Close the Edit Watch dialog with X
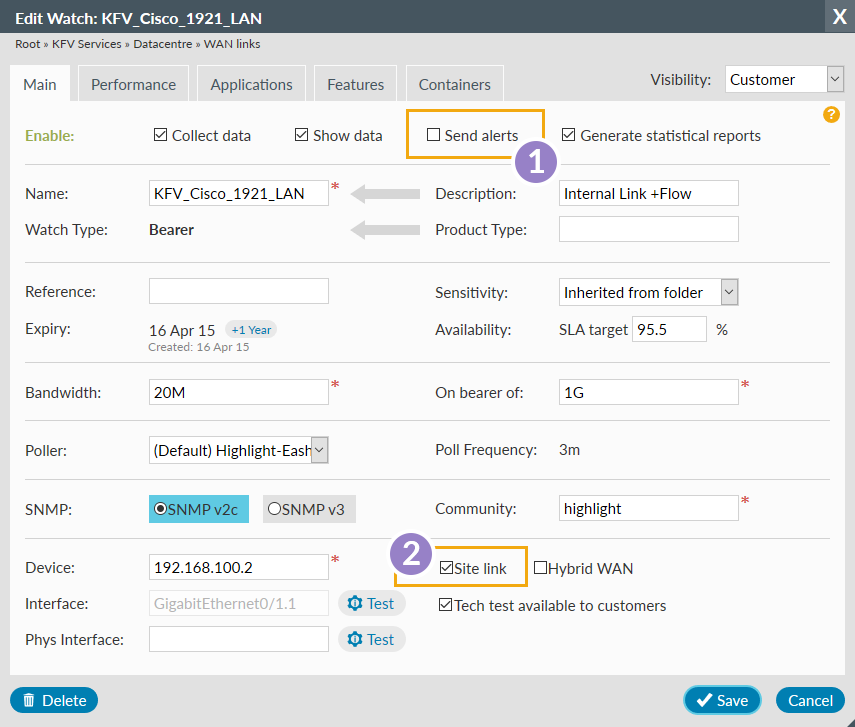Image resolution: width=855 pixels, height=727 pixels. click(x=838, y=16)
